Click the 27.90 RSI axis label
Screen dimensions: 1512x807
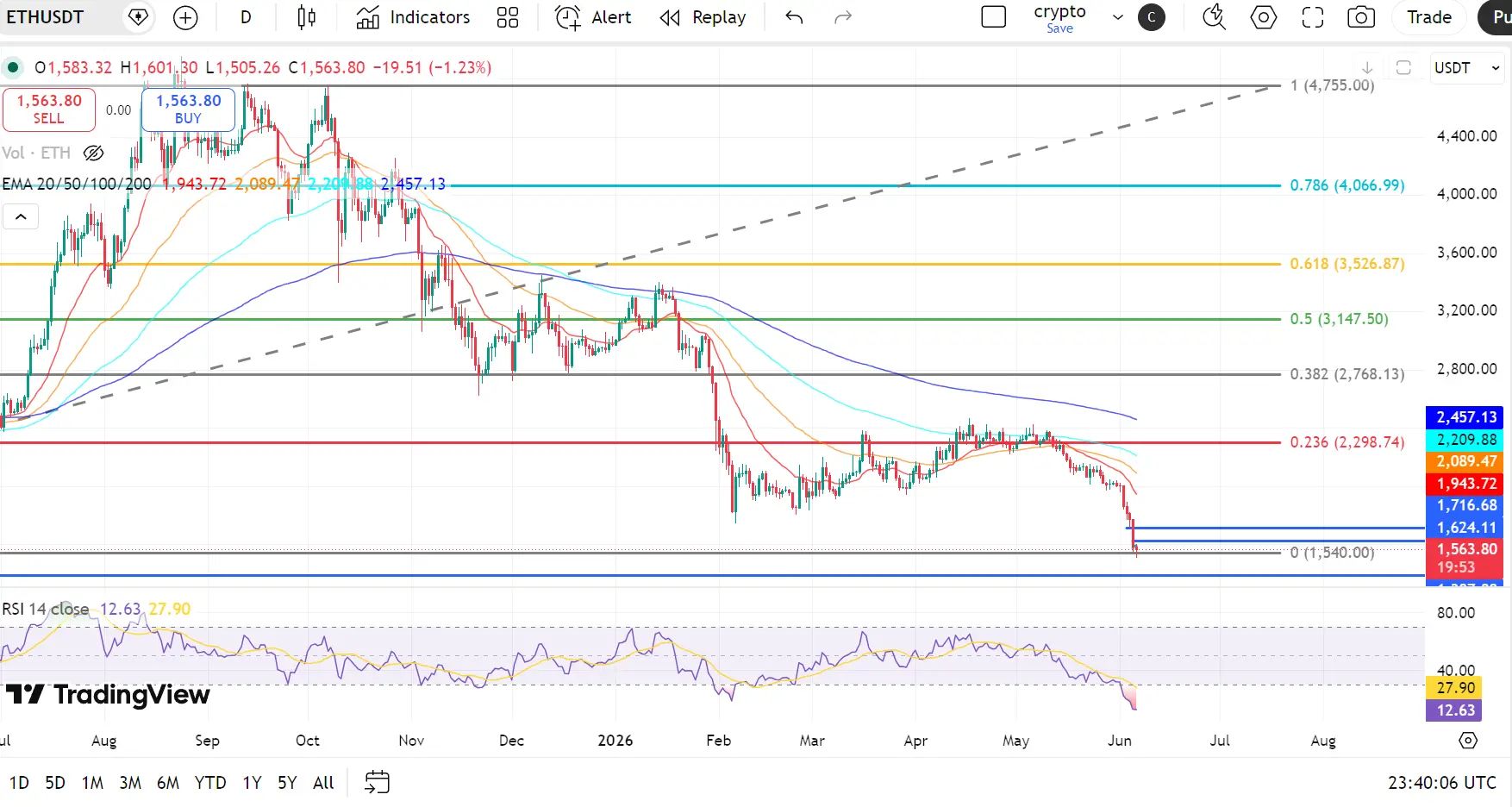pos(1455,688)
